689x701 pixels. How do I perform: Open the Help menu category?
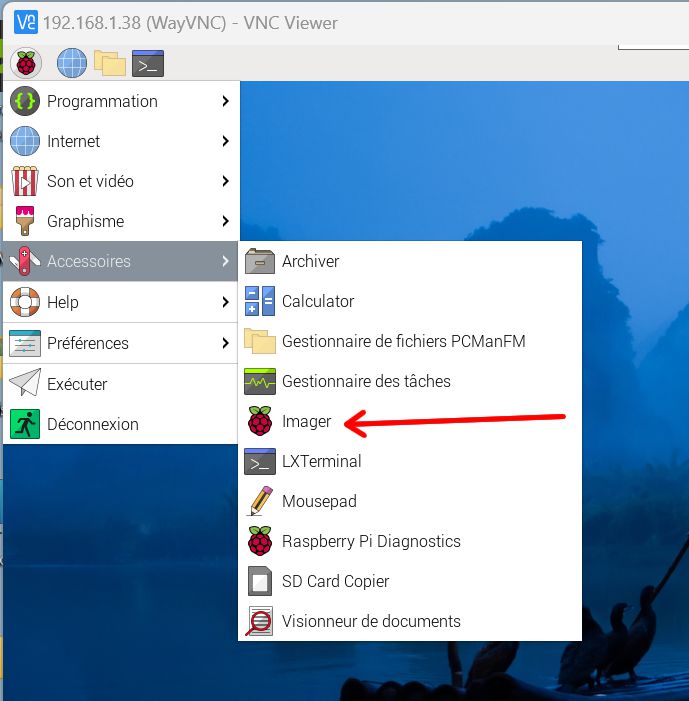click(121, 302)
